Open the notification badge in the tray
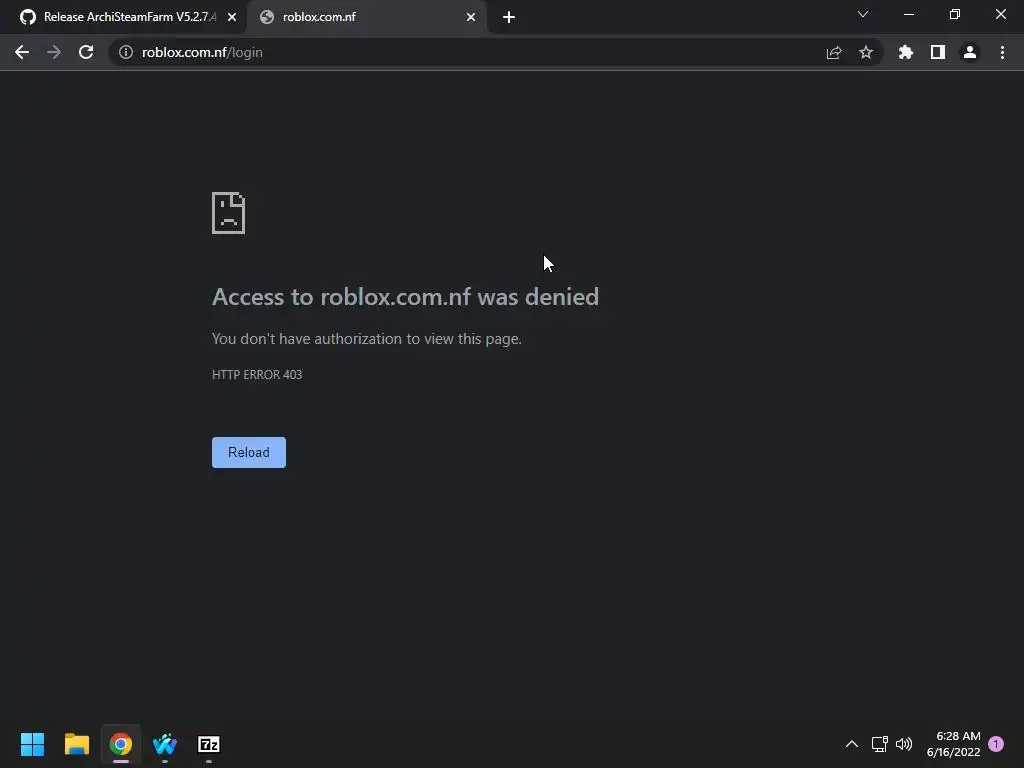 [x=996, y=744]
